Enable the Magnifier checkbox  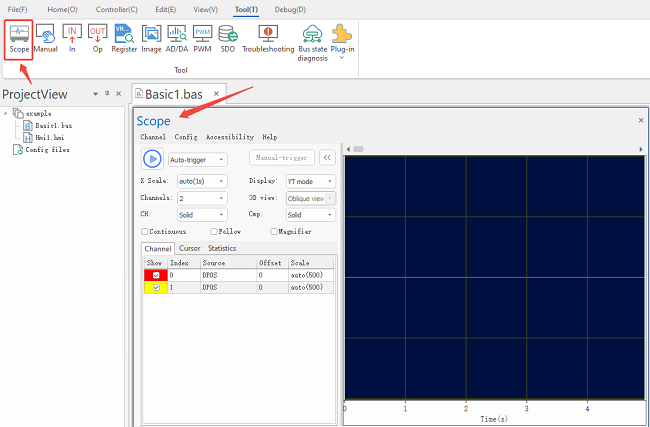274,231
